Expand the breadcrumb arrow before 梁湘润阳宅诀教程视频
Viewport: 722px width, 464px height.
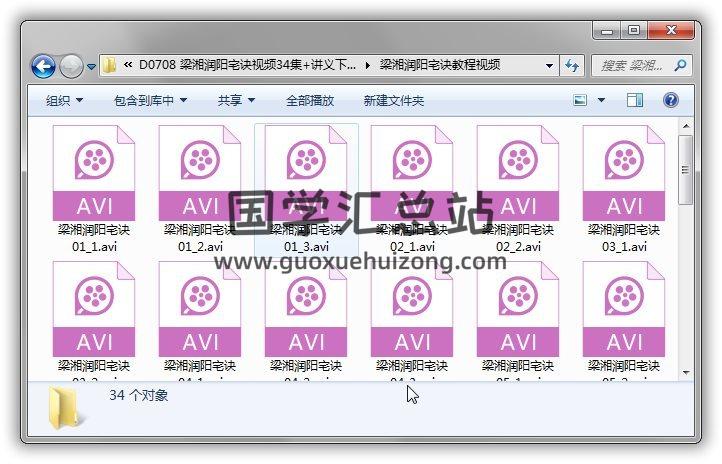coord(367,65)
